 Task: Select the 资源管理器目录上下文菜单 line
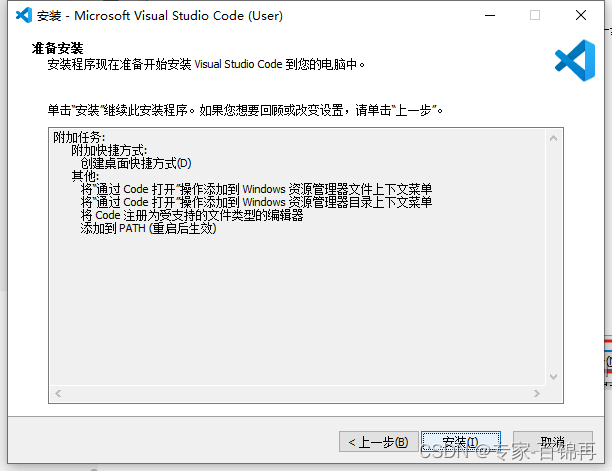click(x=256, y=202)
